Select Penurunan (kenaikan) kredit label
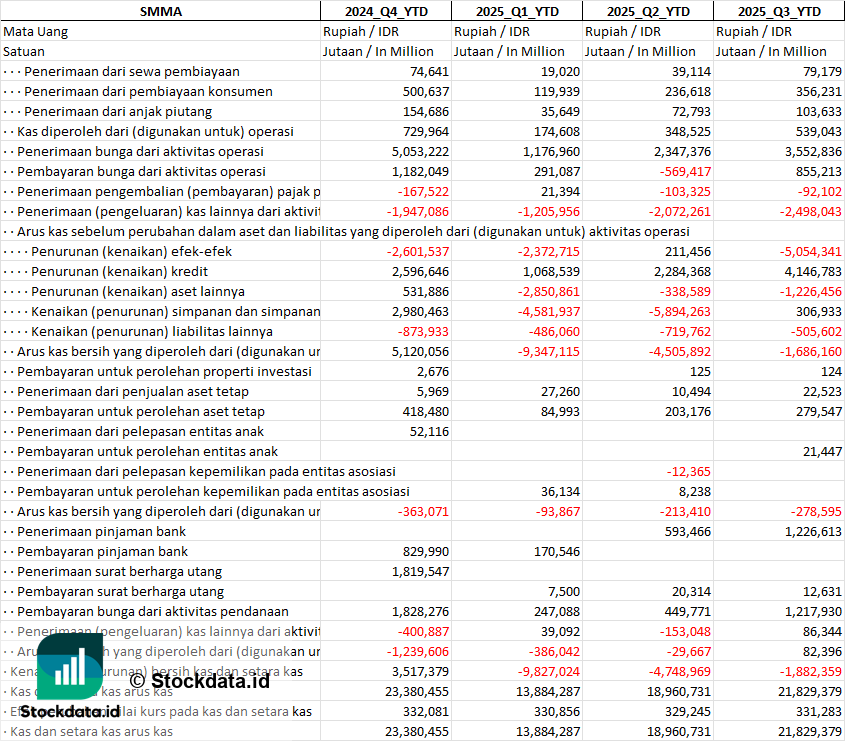Image resolution: width=845 pixels, height=741 pixels. coord(119,272)
